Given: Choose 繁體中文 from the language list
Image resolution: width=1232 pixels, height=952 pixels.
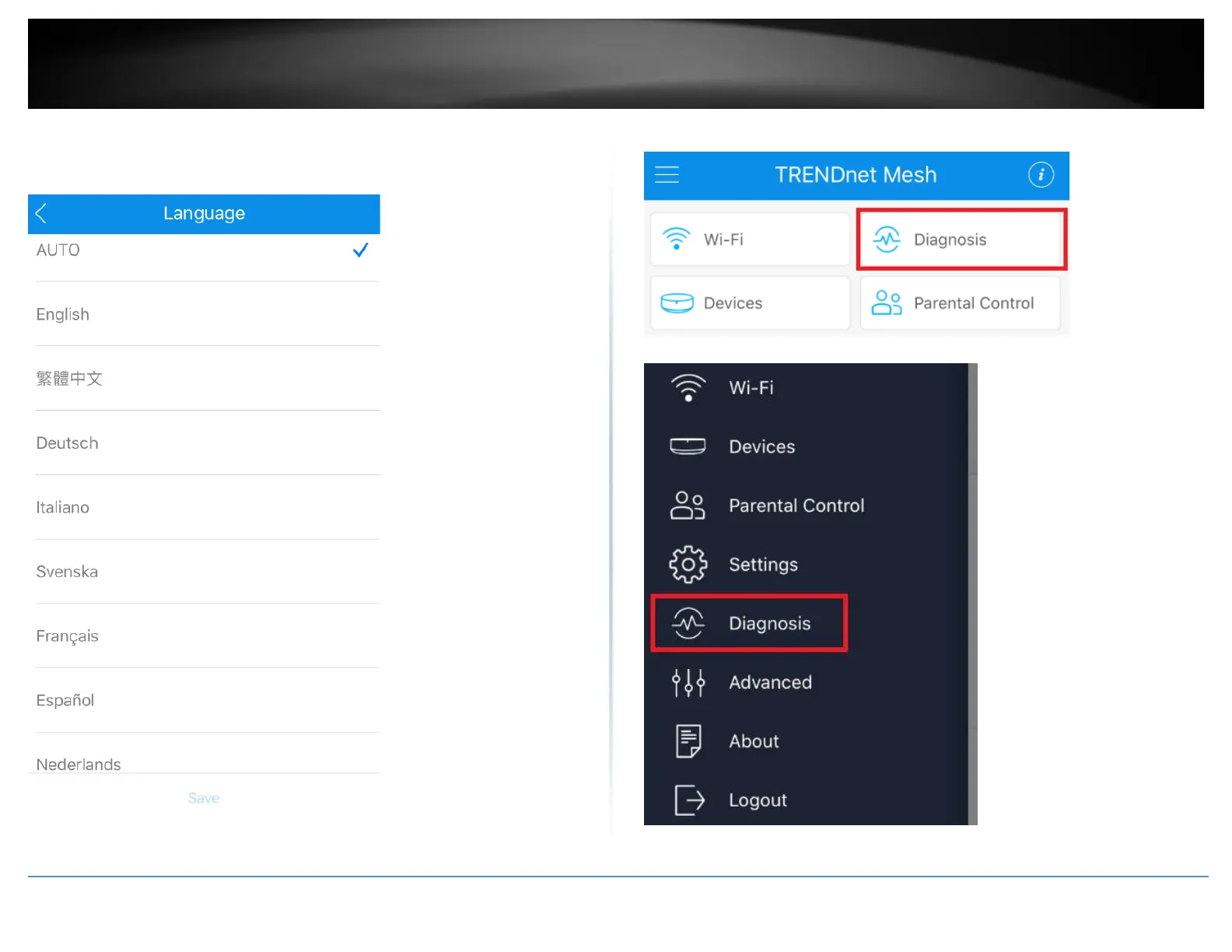Looking at the screenshot, I should [204, 379].
